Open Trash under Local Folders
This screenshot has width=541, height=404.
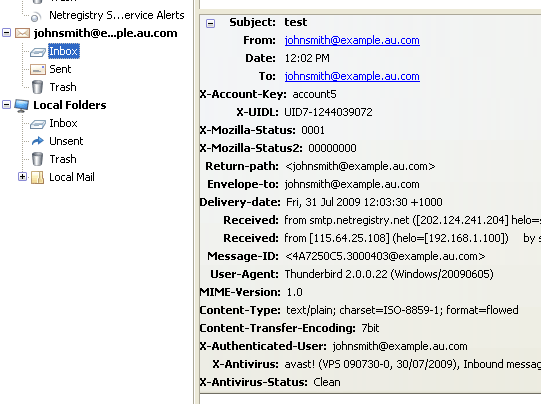pos(63,159)
